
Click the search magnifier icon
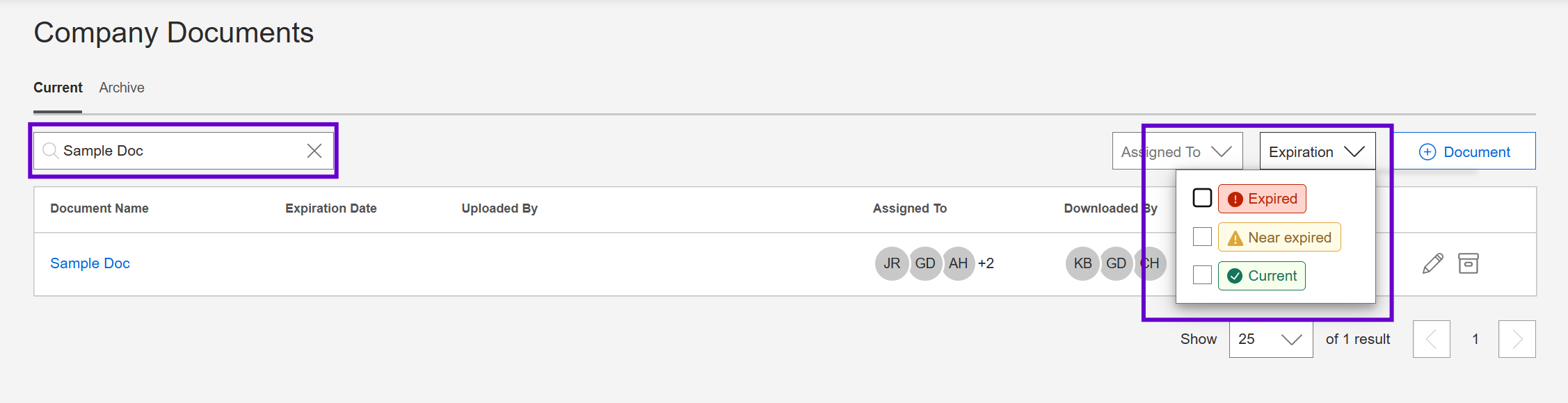(50, 151)
